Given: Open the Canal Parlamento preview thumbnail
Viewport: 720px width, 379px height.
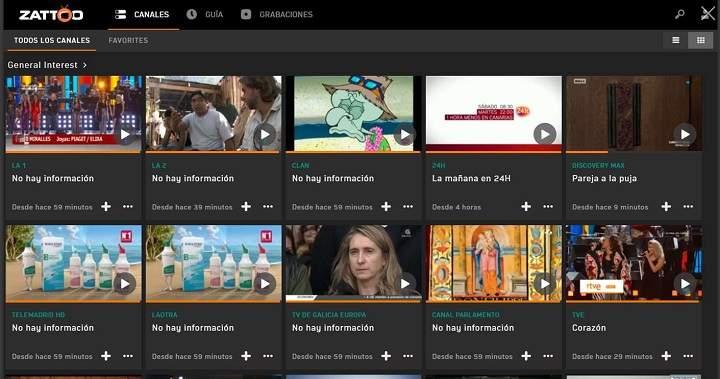Looking at the screenshot, I should (494, 263).
